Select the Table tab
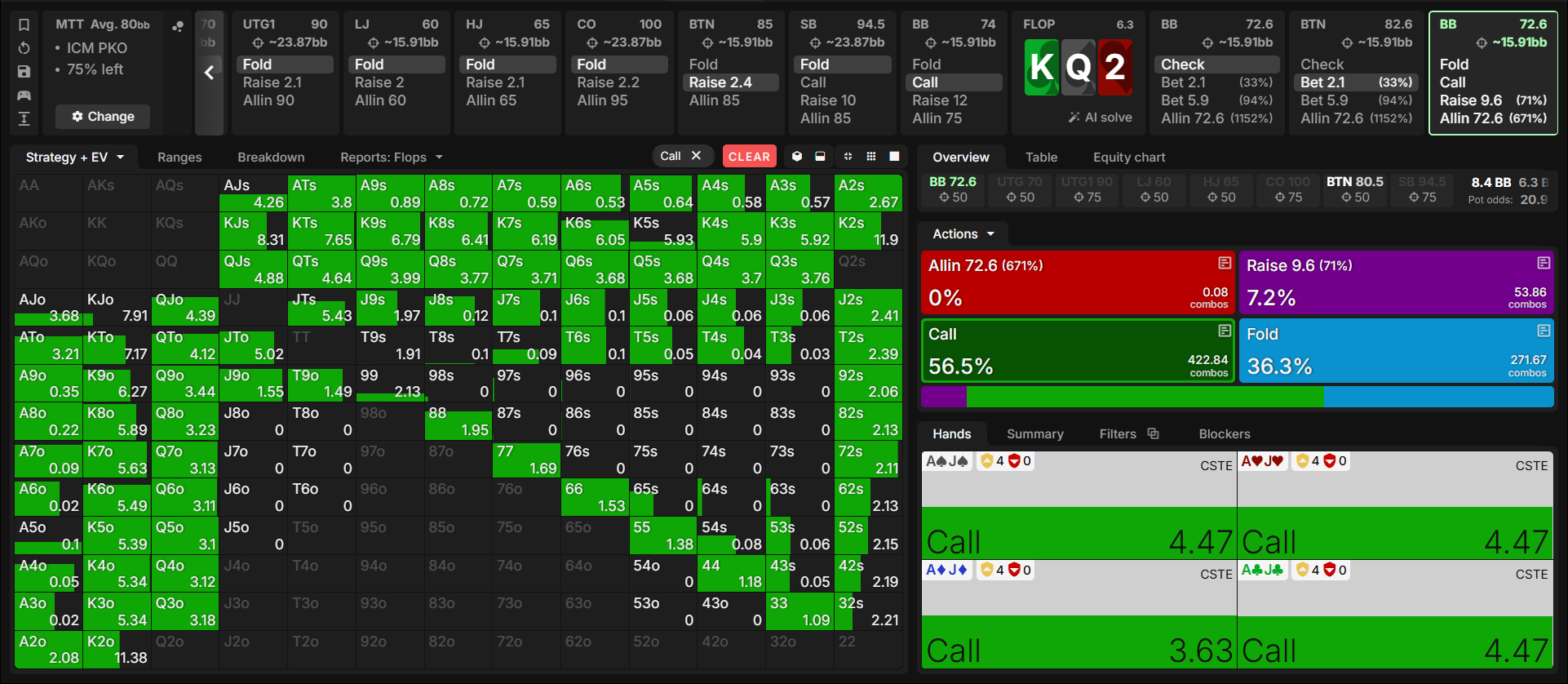1568x684 pixels. click(1041, 157)
